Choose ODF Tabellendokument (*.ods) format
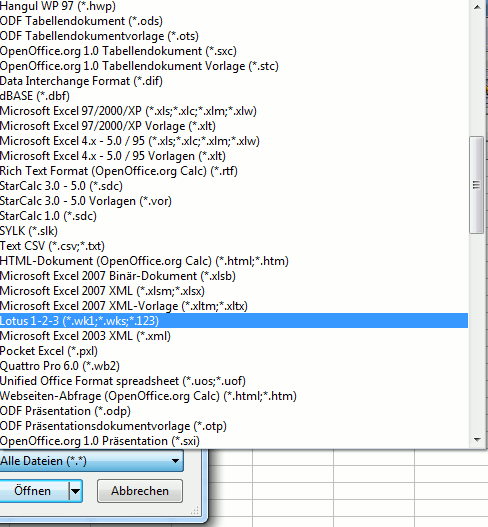Viewport: 488px width, 527px height. (x=234, y=21)
